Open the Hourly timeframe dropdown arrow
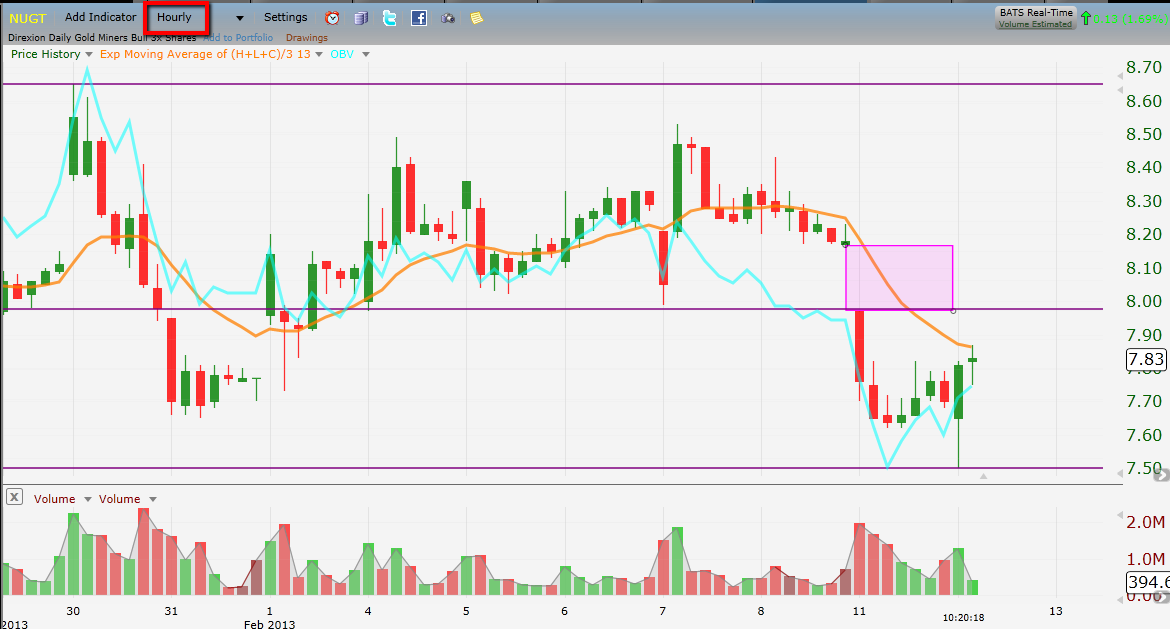The width and height of the screenshot is (1170, 629). (x=240, y=18)
